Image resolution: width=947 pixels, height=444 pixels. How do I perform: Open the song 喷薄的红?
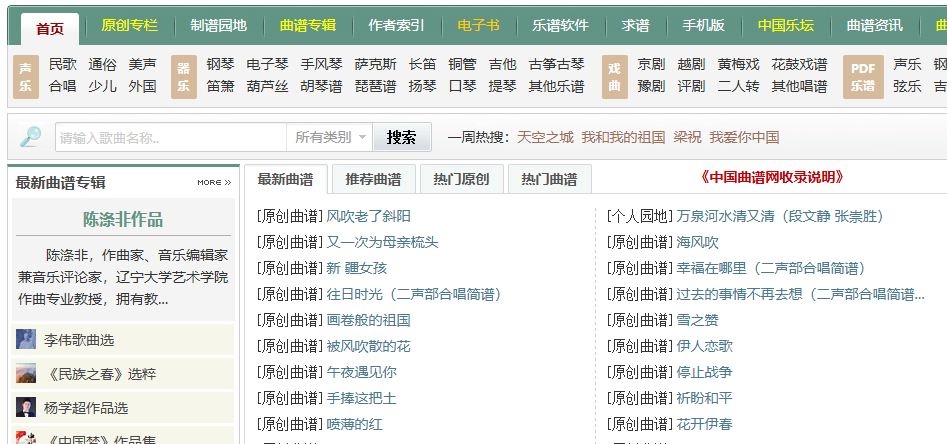[355, 424]
